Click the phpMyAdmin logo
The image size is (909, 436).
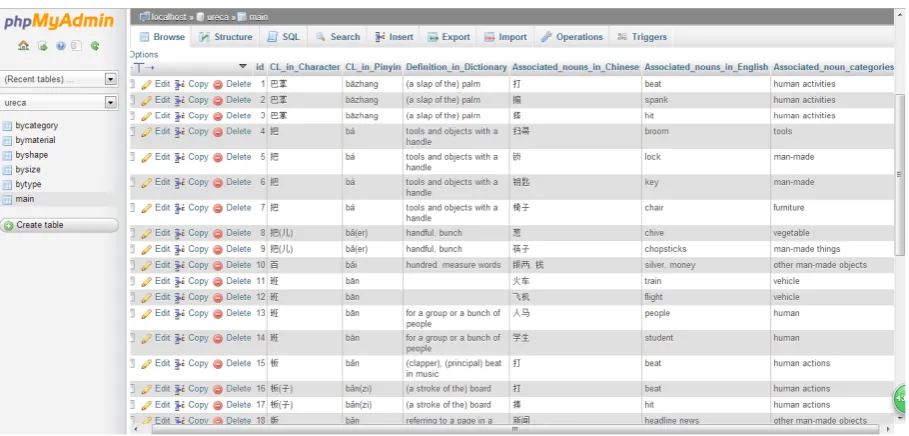click(59, 22)
